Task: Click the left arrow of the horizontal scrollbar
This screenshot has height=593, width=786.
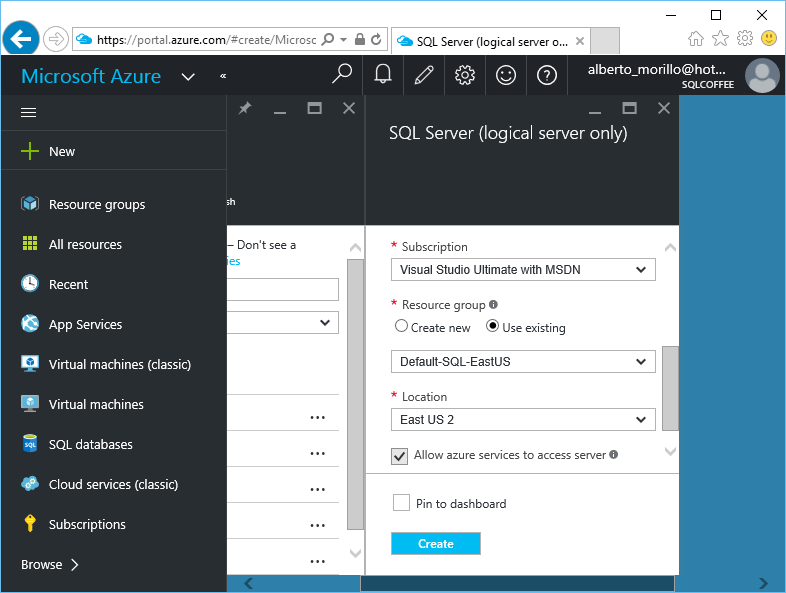Action: coord(249,583)
